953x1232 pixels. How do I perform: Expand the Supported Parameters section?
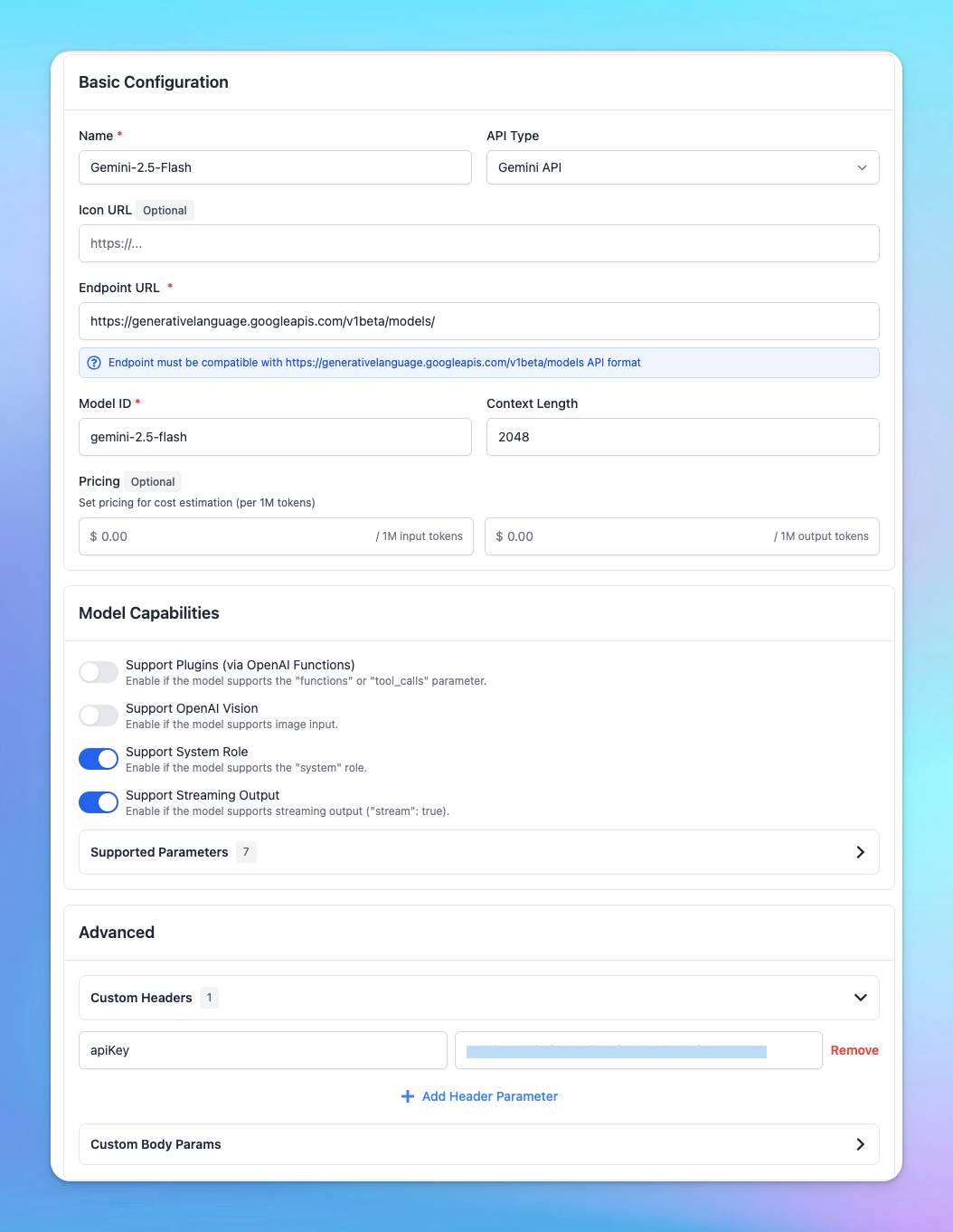point(479,852)
